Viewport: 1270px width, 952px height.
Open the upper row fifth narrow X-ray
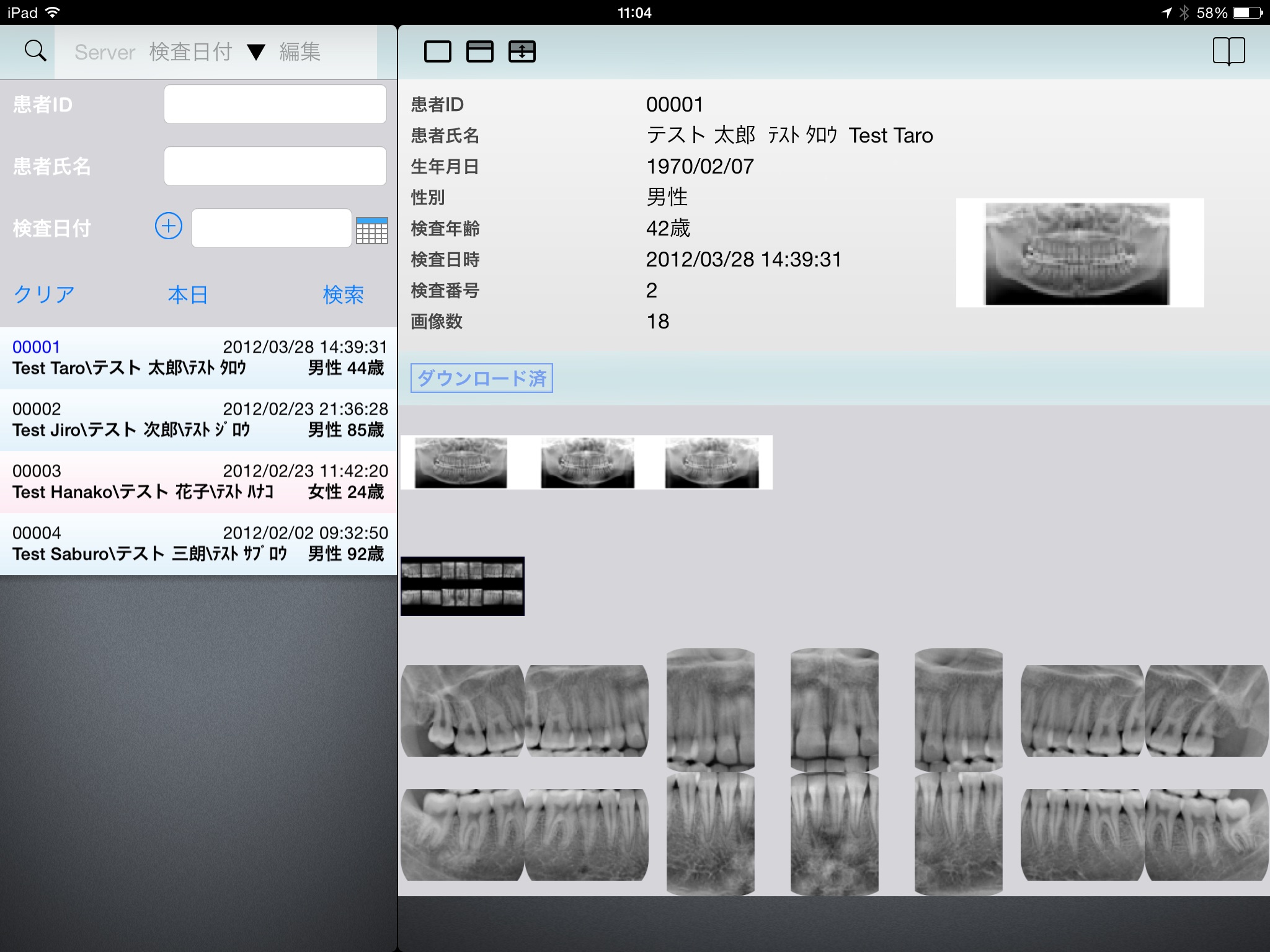click(x=959, y=710)
